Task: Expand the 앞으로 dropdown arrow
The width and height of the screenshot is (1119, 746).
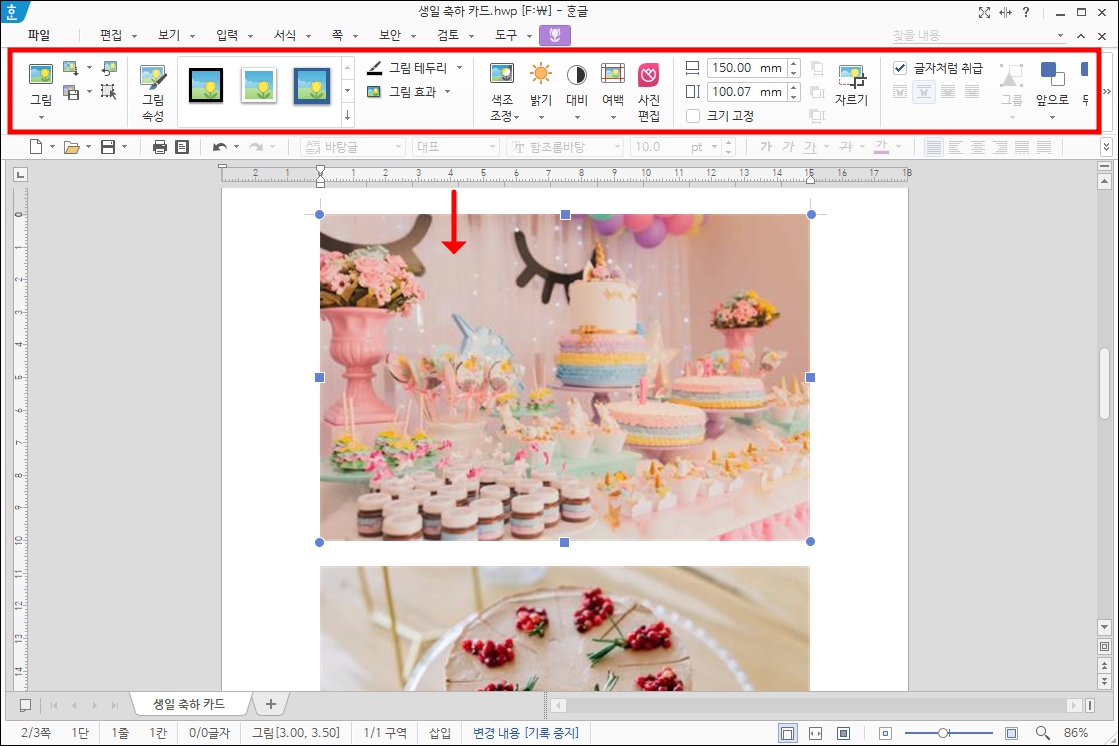Action: [1052, 116]
